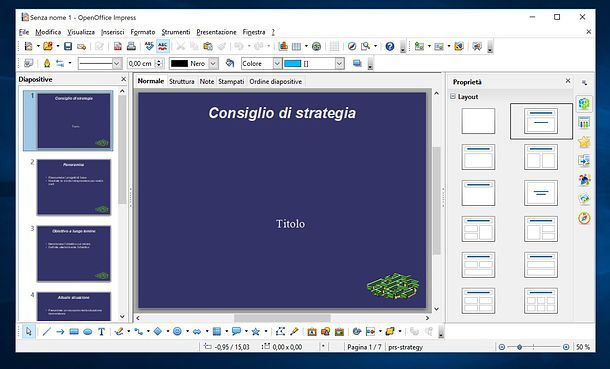Image resolution: width=610 pixels, height=369 pixels.
Task: Switch to the Ordine diapositive tab
Action: 275,81
